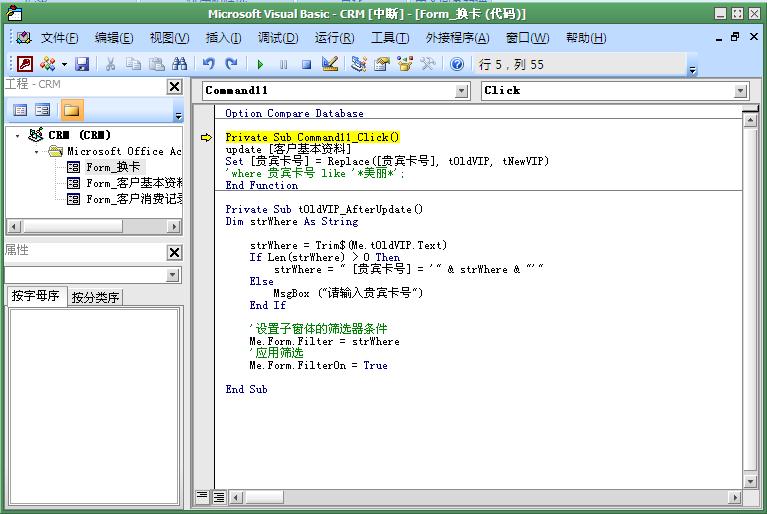767x514 pixels.
Task: Expand project panel toolbar options chevron
Action: (x=179, y=116)
